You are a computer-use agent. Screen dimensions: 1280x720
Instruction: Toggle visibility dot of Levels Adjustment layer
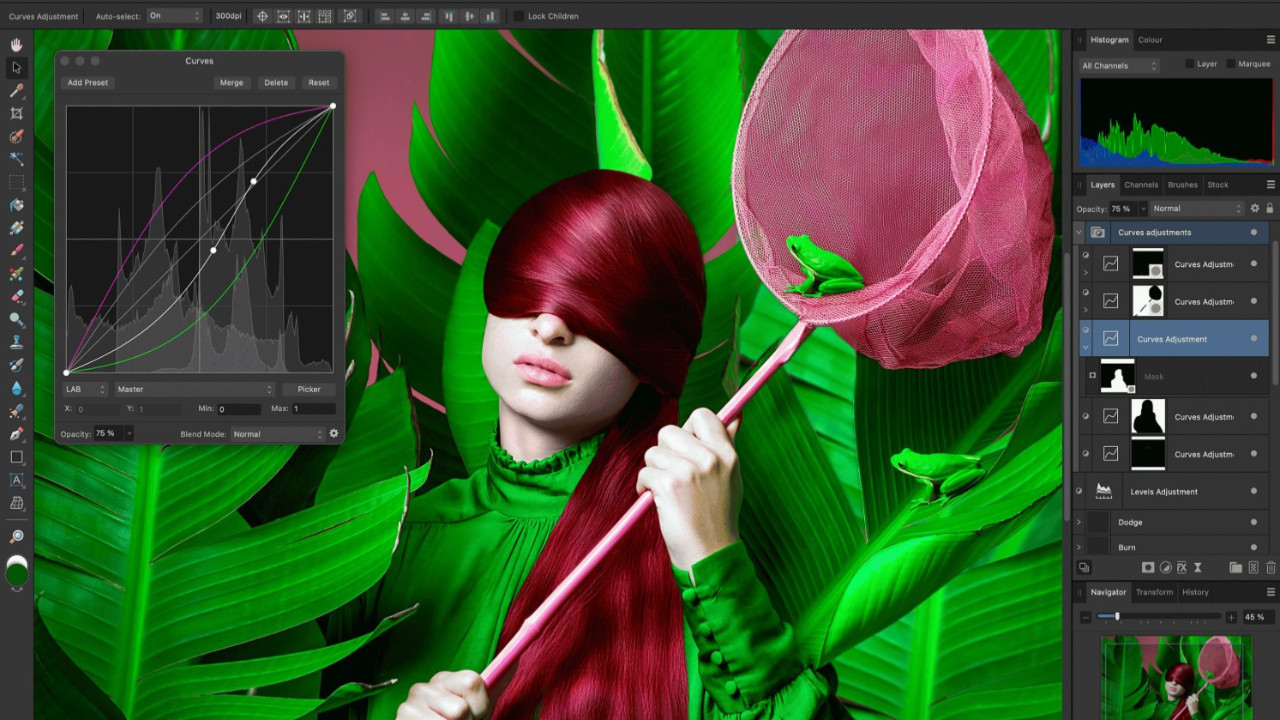click(1253, 492)
